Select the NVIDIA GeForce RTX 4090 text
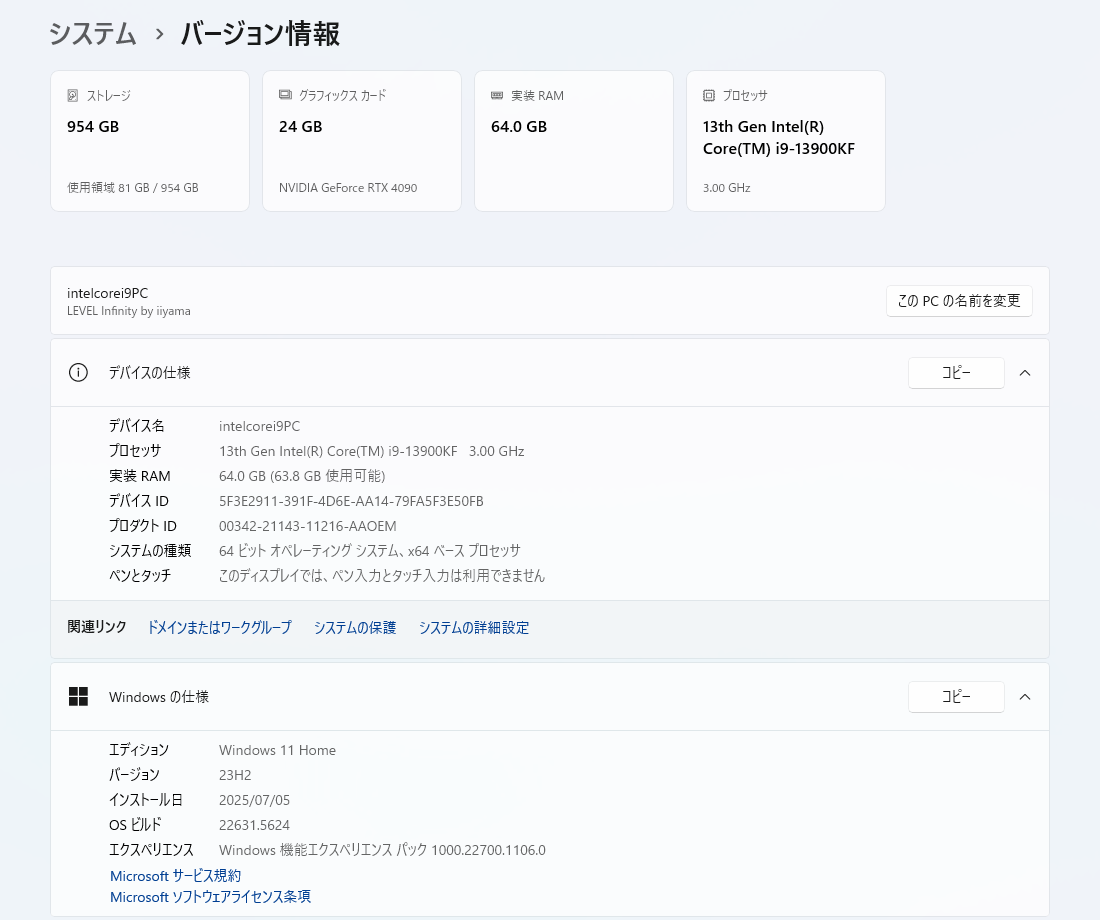Screen dimensions: 1100x920 [x=348, y=188]
